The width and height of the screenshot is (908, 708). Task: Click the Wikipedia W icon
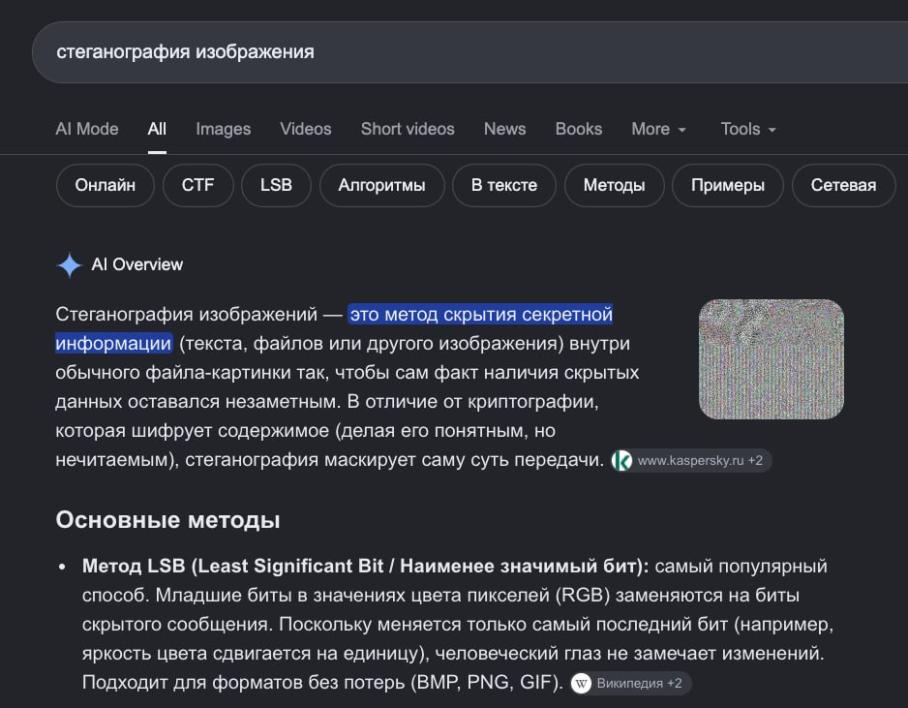(581, 684)
